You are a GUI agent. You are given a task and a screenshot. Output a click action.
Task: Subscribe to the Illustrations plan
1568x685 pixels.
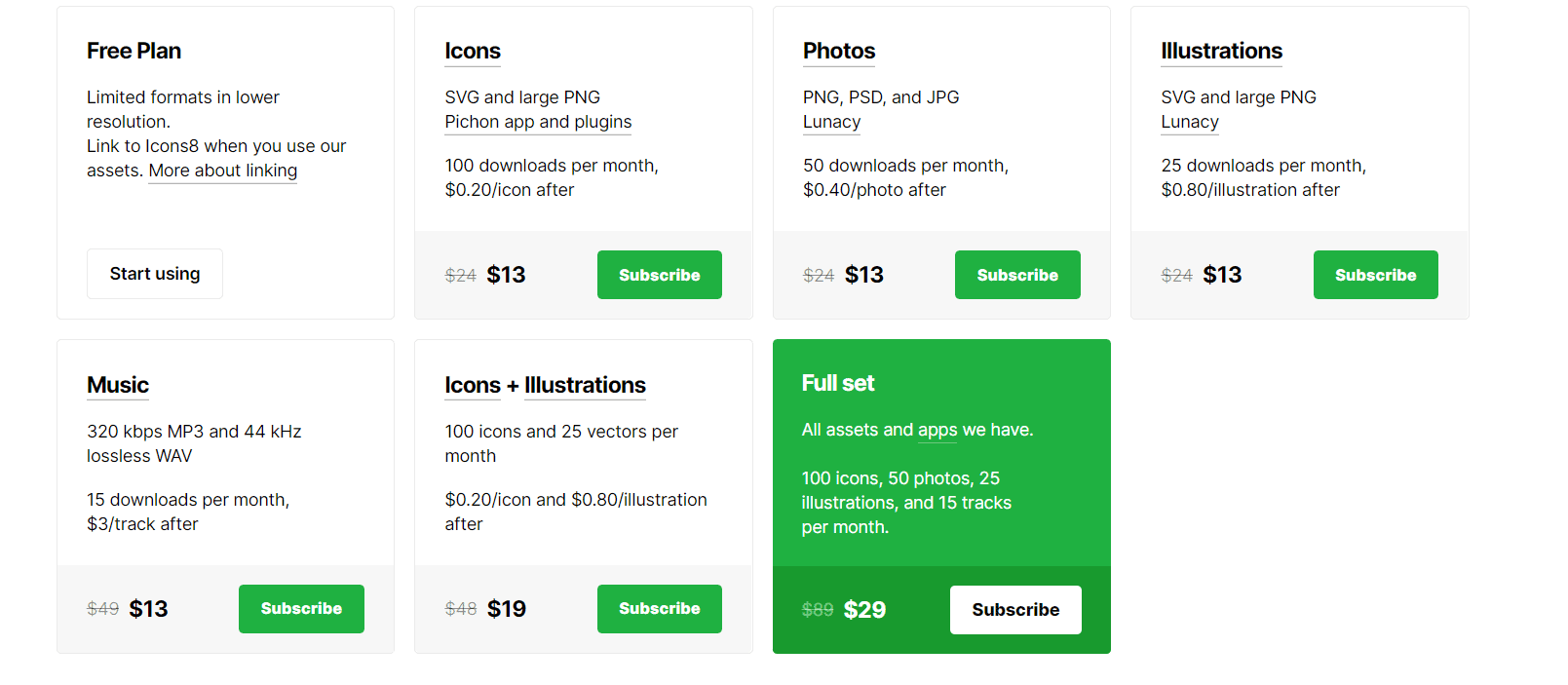1375,274
